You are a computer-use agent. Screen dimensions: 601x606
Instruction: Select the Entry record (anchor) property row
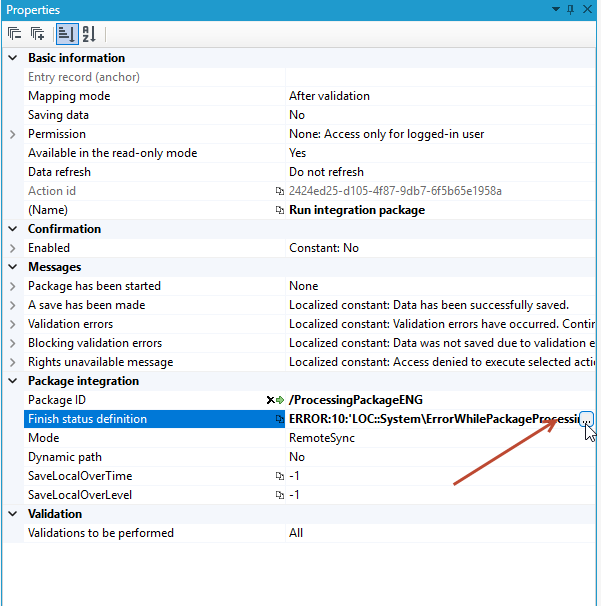point(309,77)
